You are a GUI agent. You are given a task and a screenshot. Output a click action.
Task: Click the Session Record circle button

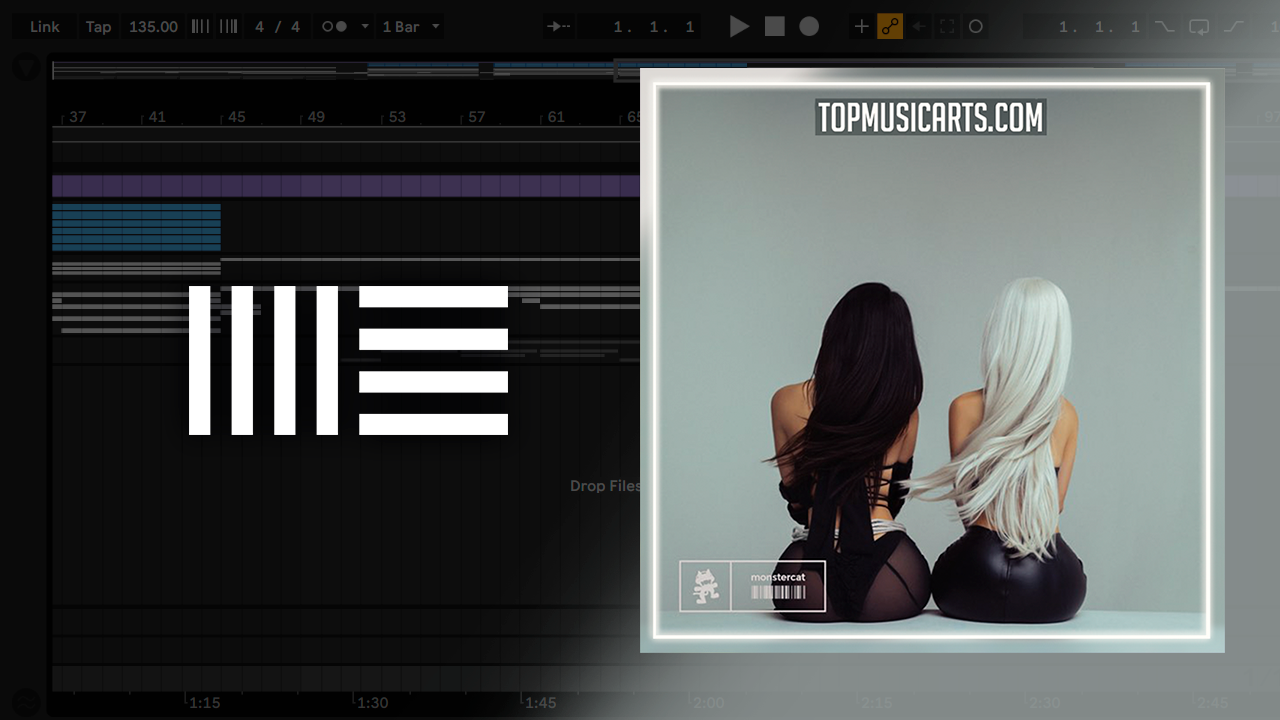click(x=976, y=27)
